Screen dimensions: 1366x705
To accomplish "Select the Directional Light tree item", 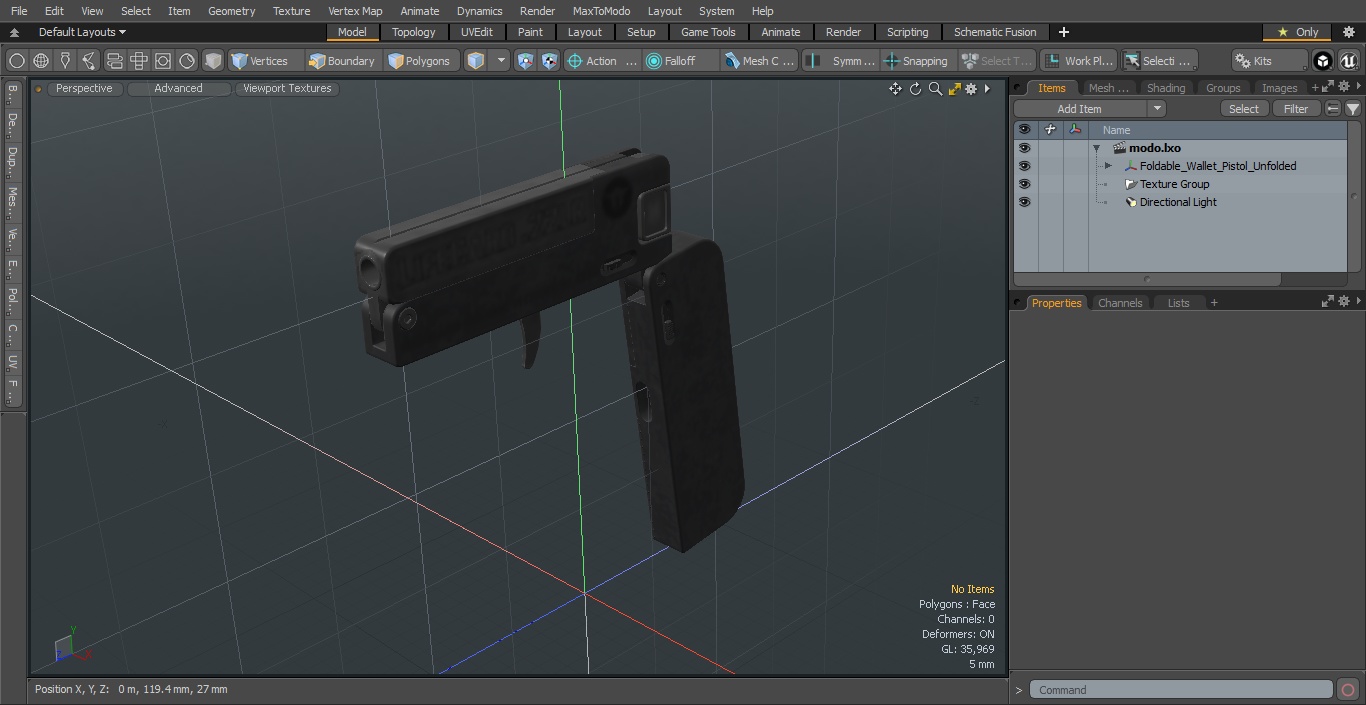I will [1178, 202].
